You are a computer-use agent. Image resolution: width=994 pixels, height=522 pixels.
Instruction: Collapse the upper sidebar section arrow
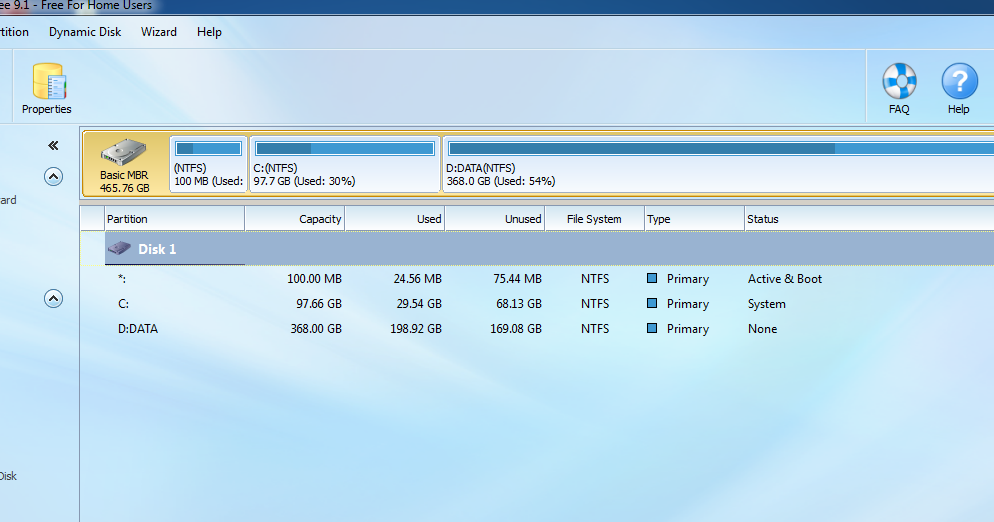click(x=53, y=176)
